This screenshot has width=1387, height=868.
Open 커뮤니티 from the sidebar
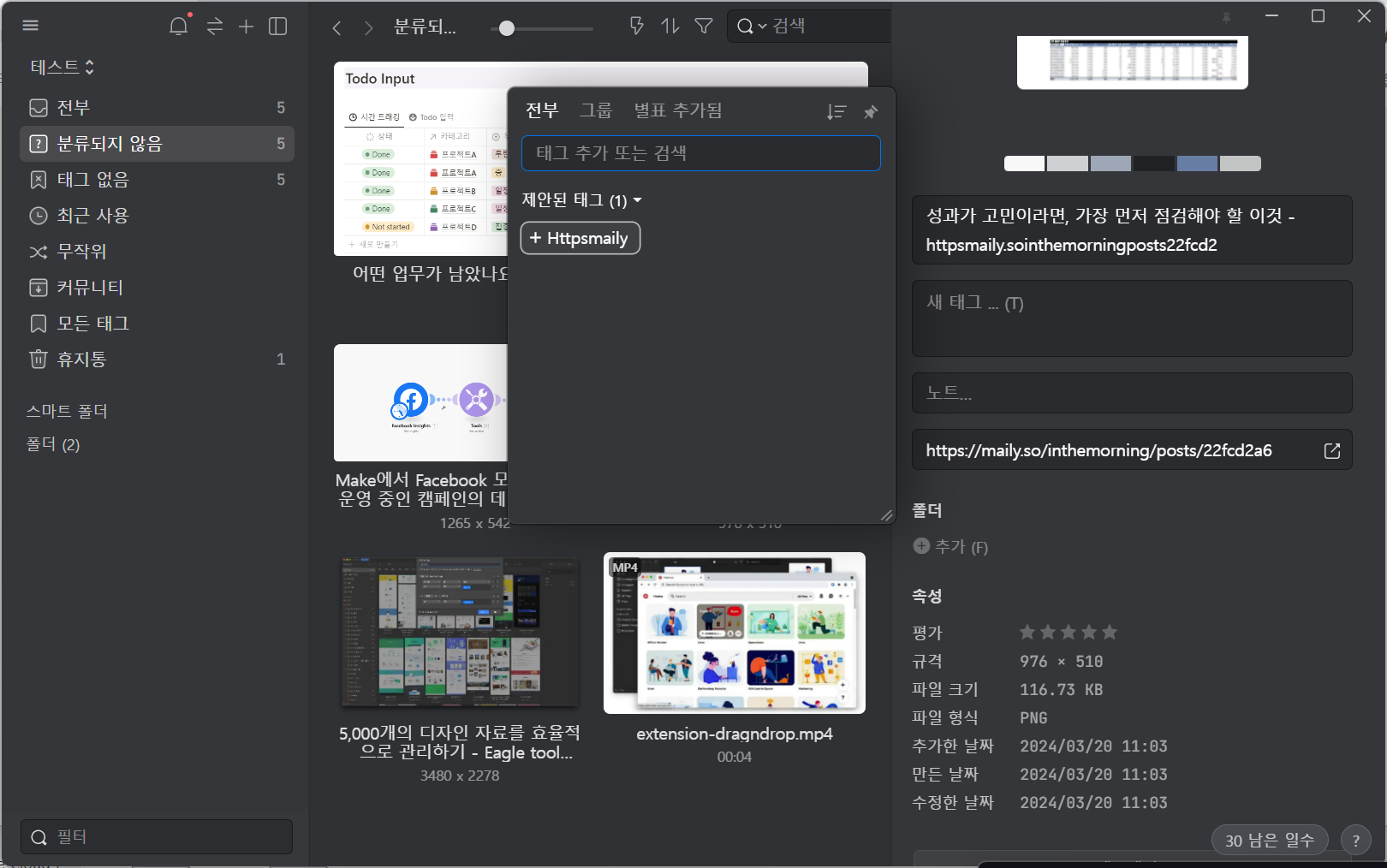(88, 288)
